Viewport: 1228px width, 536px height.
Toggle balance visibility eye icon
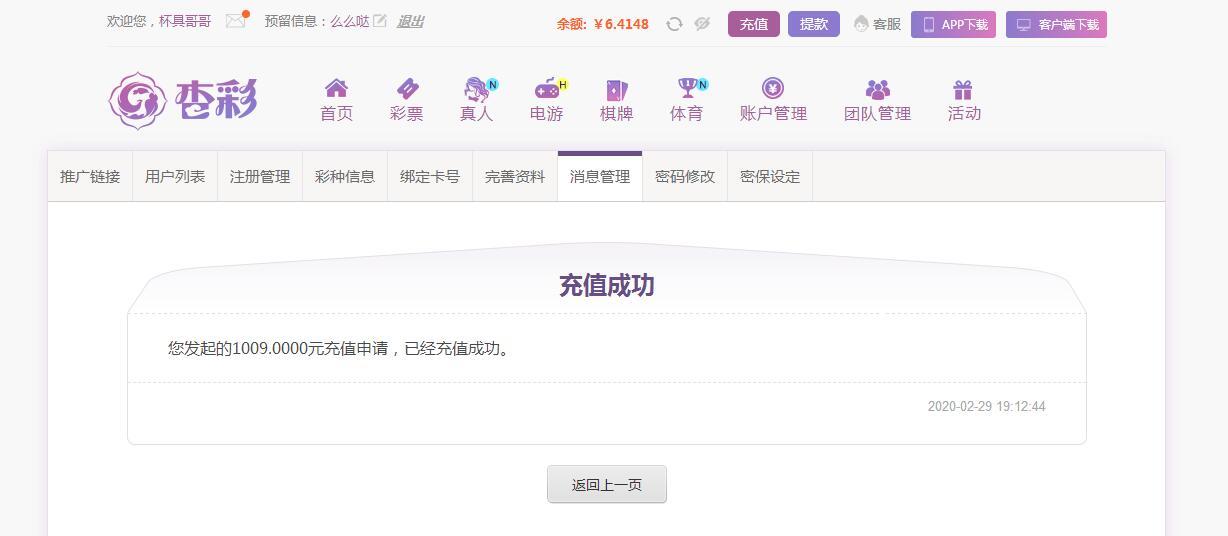click(x=702, y=24)
